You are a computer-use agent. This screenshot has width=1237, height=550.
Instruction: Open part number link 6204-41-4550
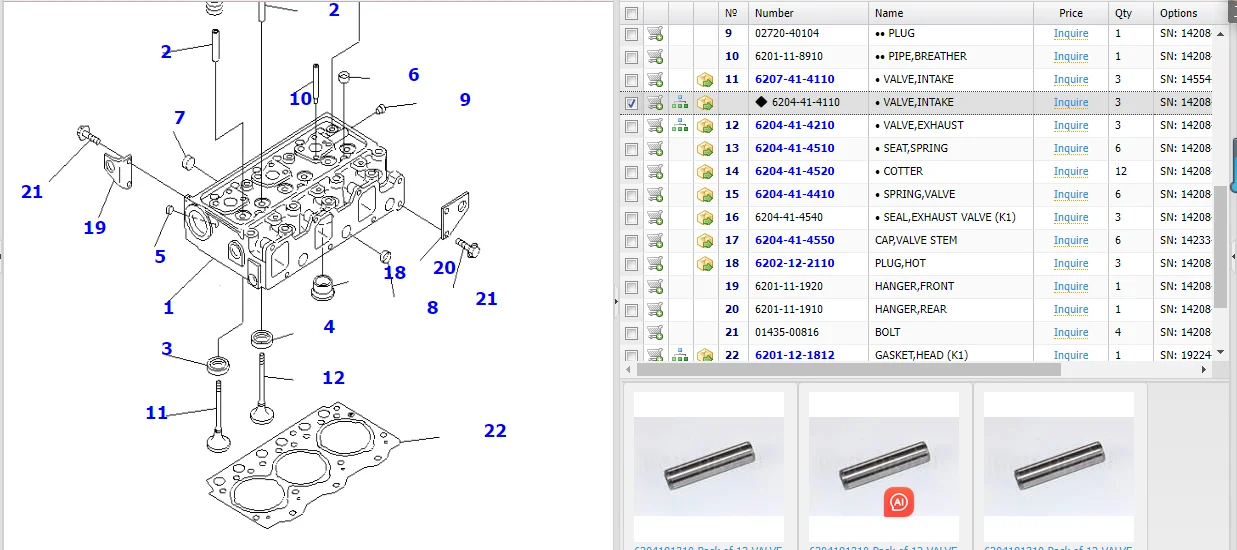coord(794,241)
